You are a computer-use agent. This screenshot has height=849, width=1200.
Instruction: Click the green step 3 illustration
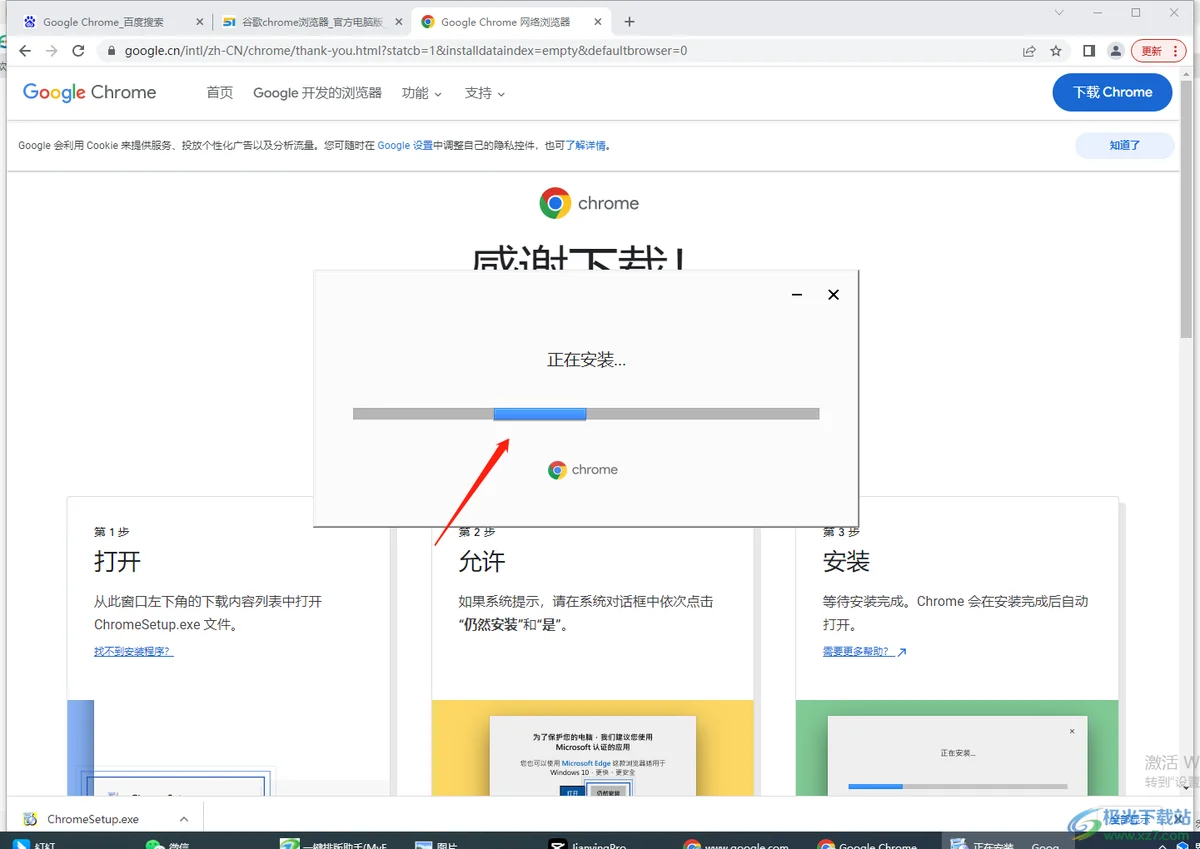957,748
